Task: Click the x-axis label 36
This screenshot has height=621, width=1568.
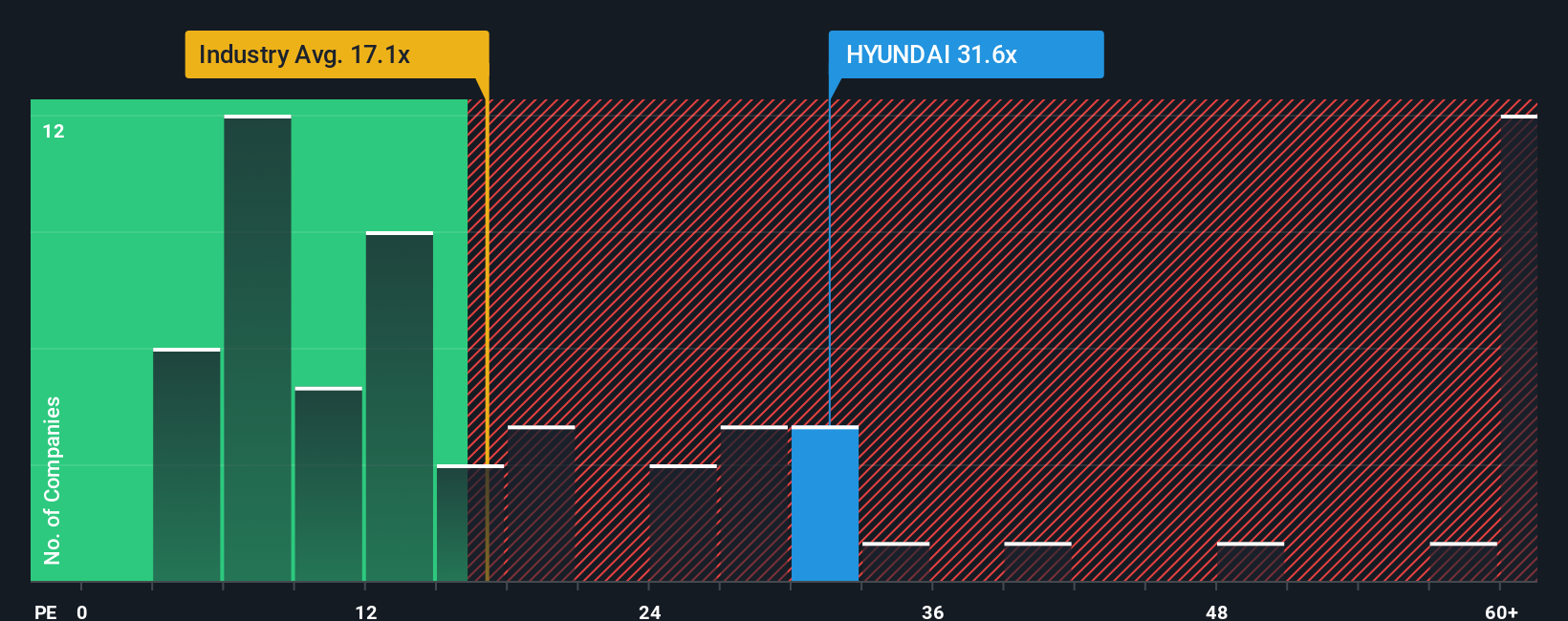Action: 932,611
